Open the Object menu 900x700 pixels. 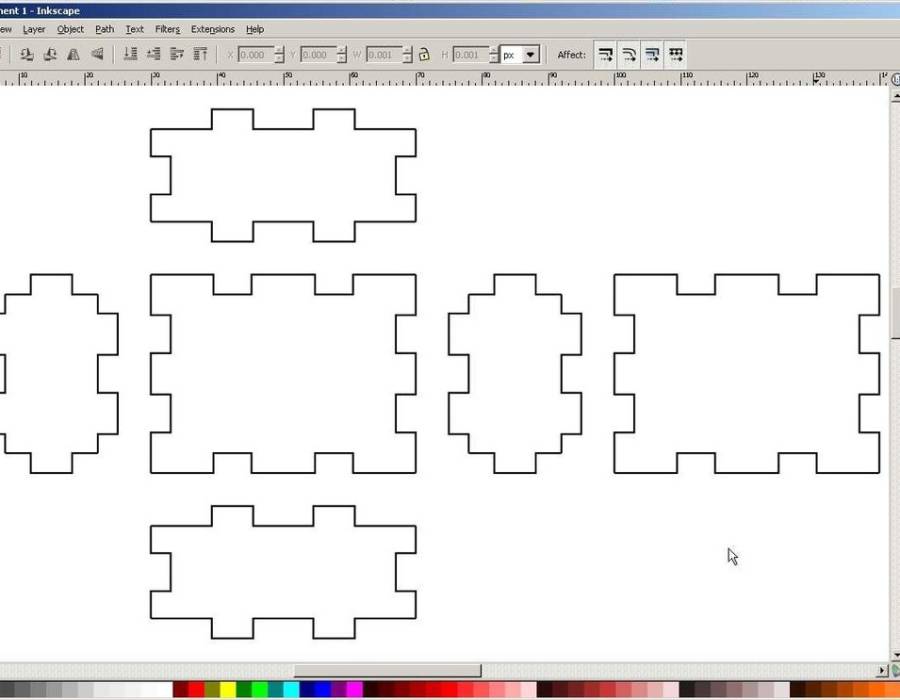tap(71, 29)
